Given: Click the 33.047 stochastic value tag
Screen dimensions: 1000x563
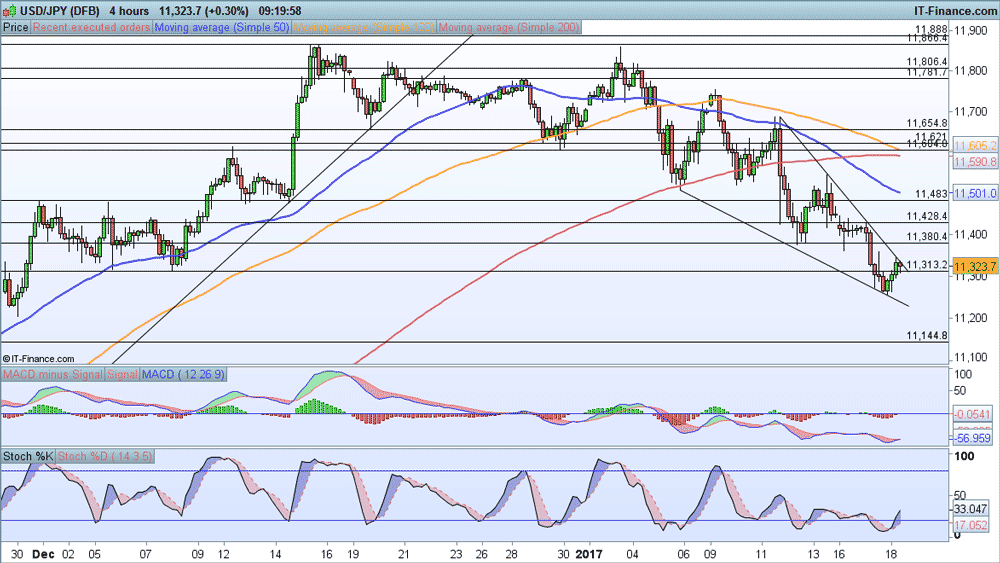Looking at the screenshot, I should pyautogui.click(x=971, y=509).
